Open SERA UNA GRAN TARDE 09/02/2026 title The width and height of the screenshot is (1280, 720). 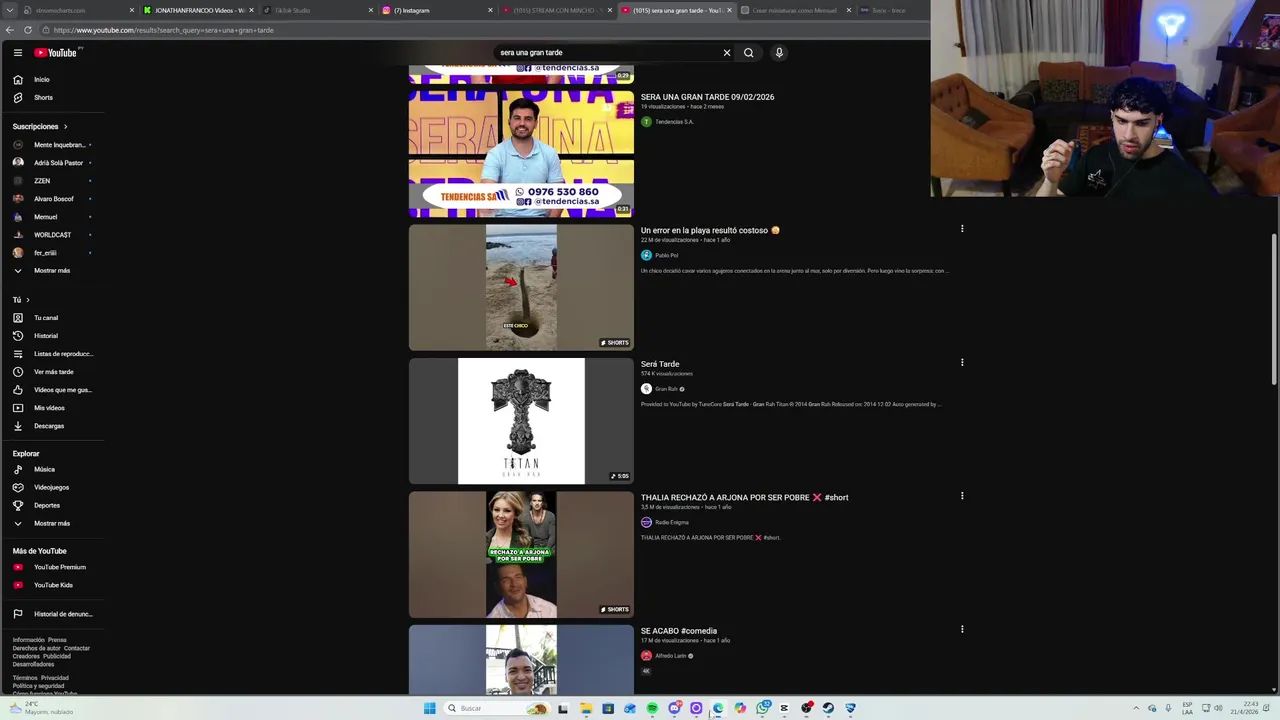pyautogui.click(x=707, y=97)
